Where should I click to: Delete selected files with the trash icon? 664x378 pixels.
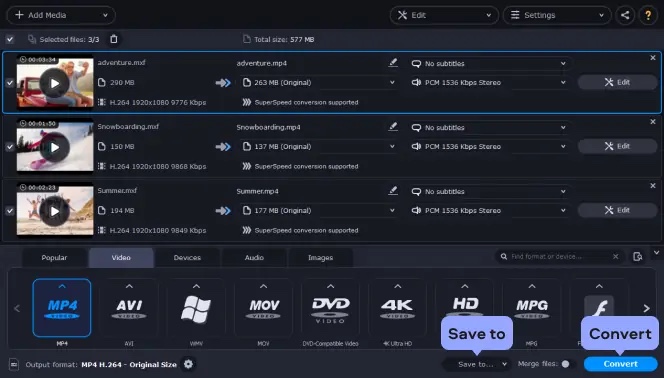[x=113, y=39]
